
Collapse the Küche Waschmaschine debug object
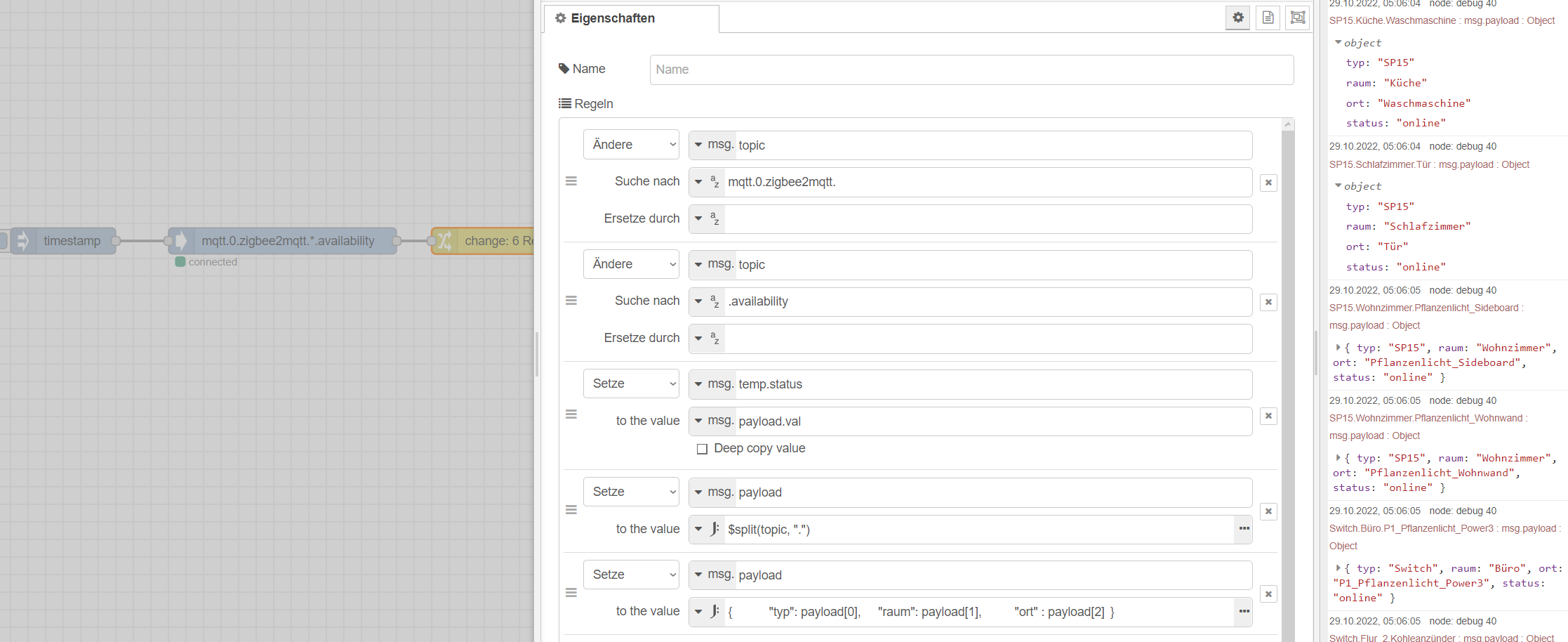click(x=1338, y=43)
